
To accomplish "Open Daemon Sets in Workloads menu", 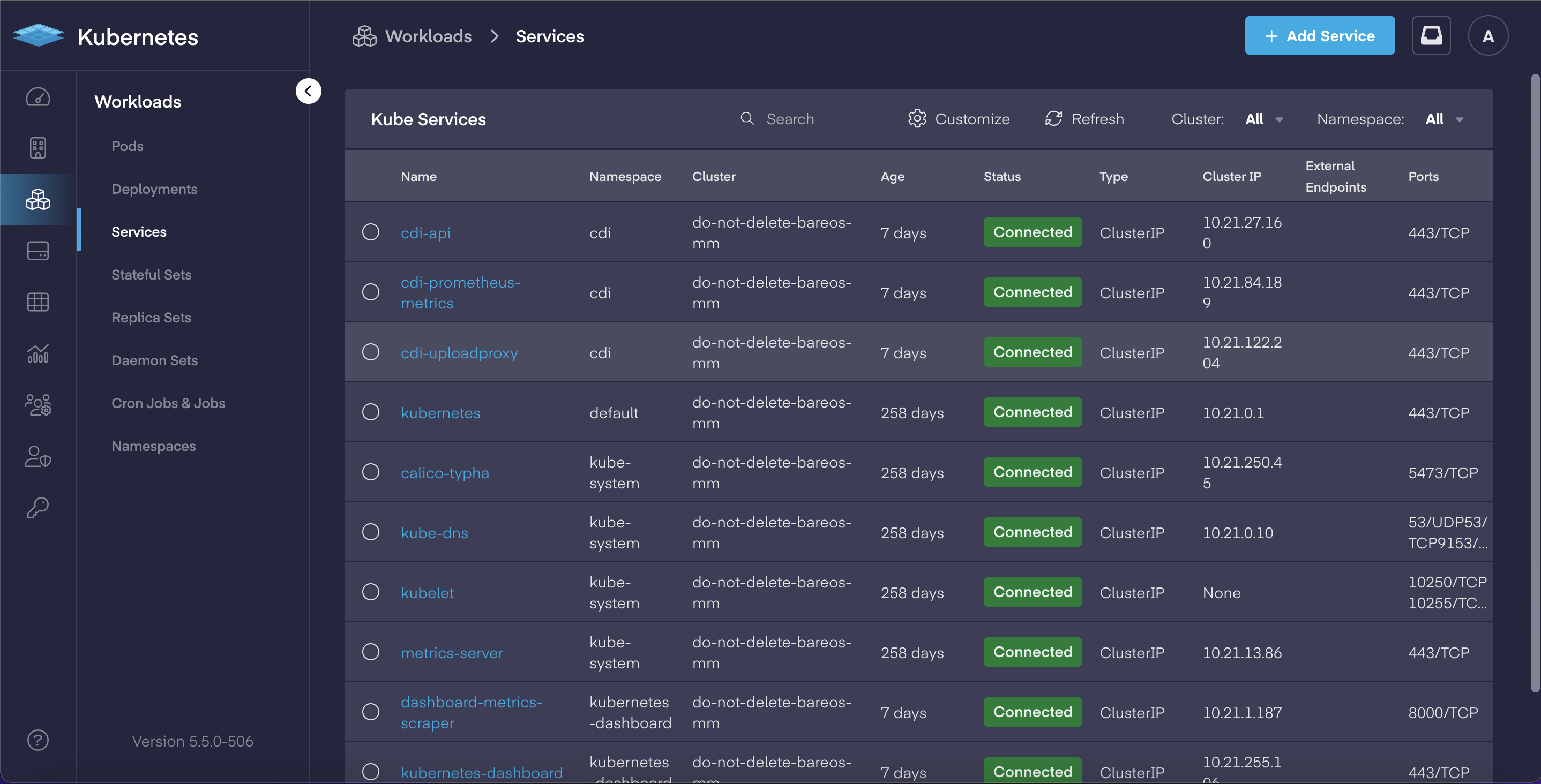I will (154, 360).
